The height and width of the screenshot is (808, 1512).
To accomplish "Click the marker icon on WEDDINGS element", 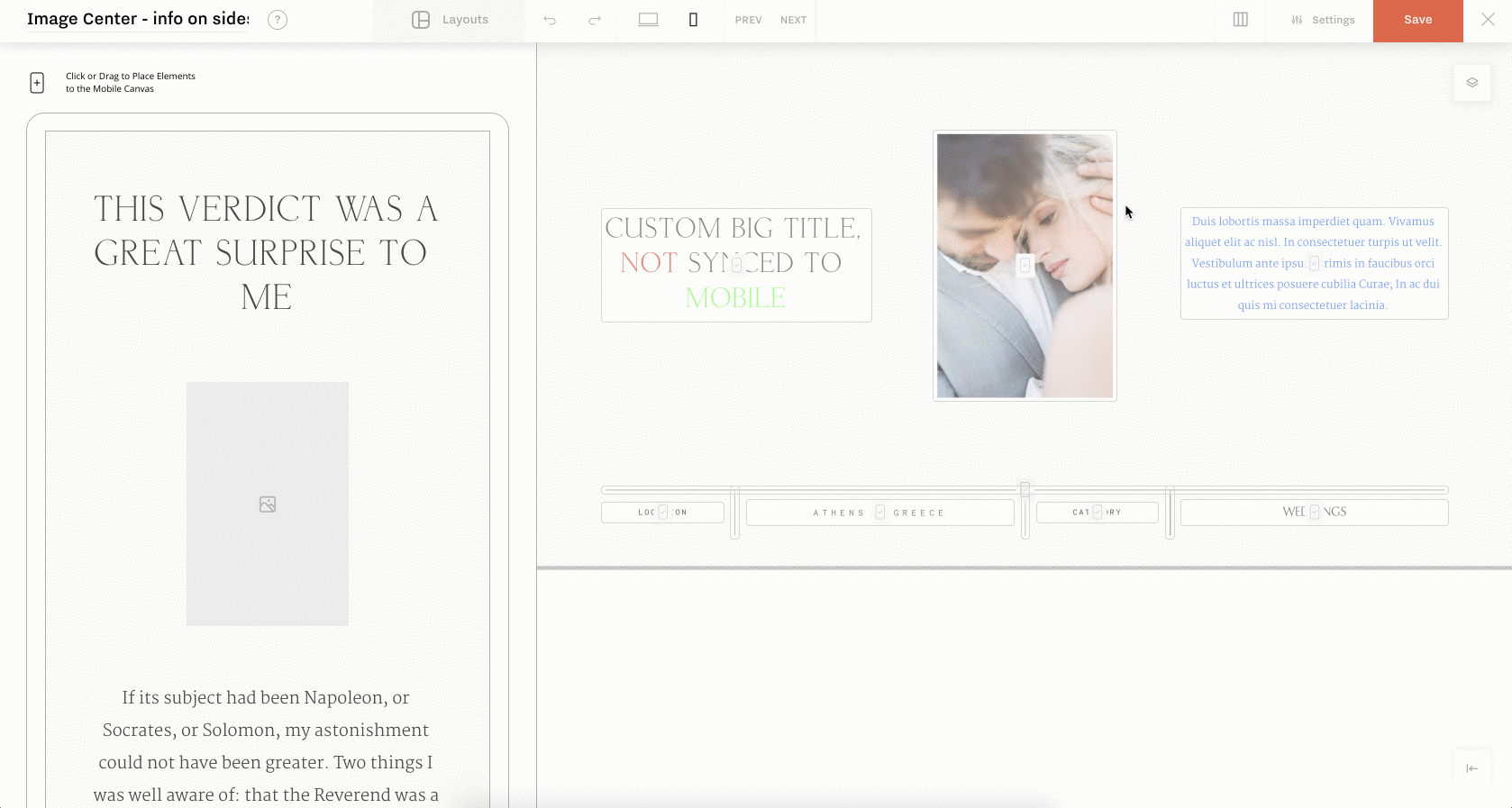I will click(1315, 512).
